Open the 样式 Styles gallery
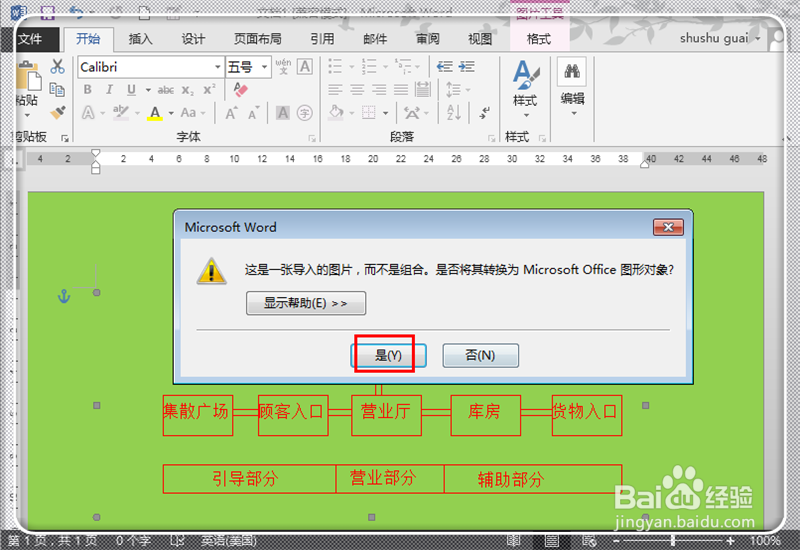 pyautogui.click(x=526, y=89)
